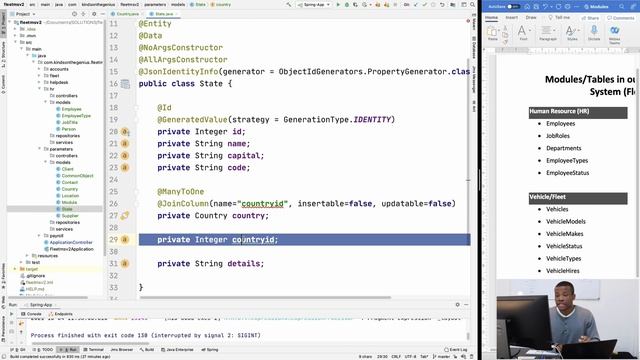The width and height of the screenshot is (640, 360).
Task: Expand the resources folder in project tree
Action: click(x=27, y=256)
